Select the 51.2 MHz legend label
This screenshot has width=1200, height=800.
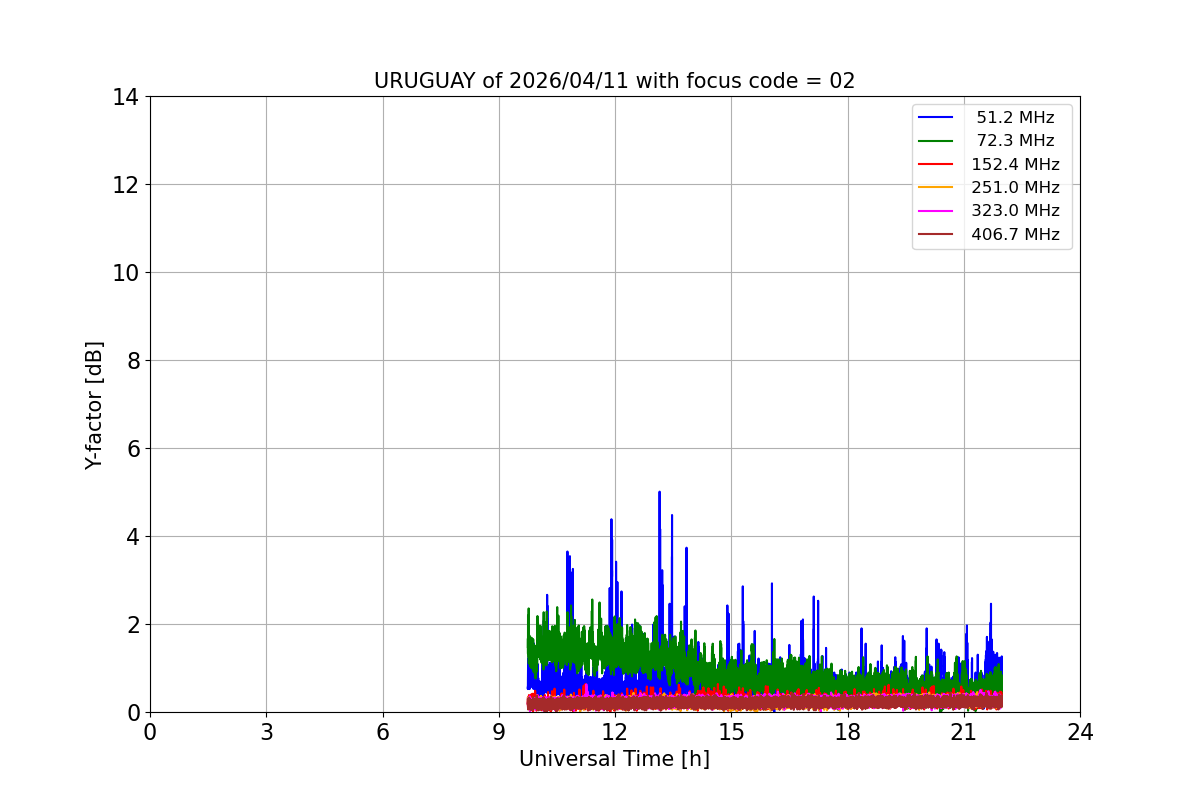point(1015,118)
